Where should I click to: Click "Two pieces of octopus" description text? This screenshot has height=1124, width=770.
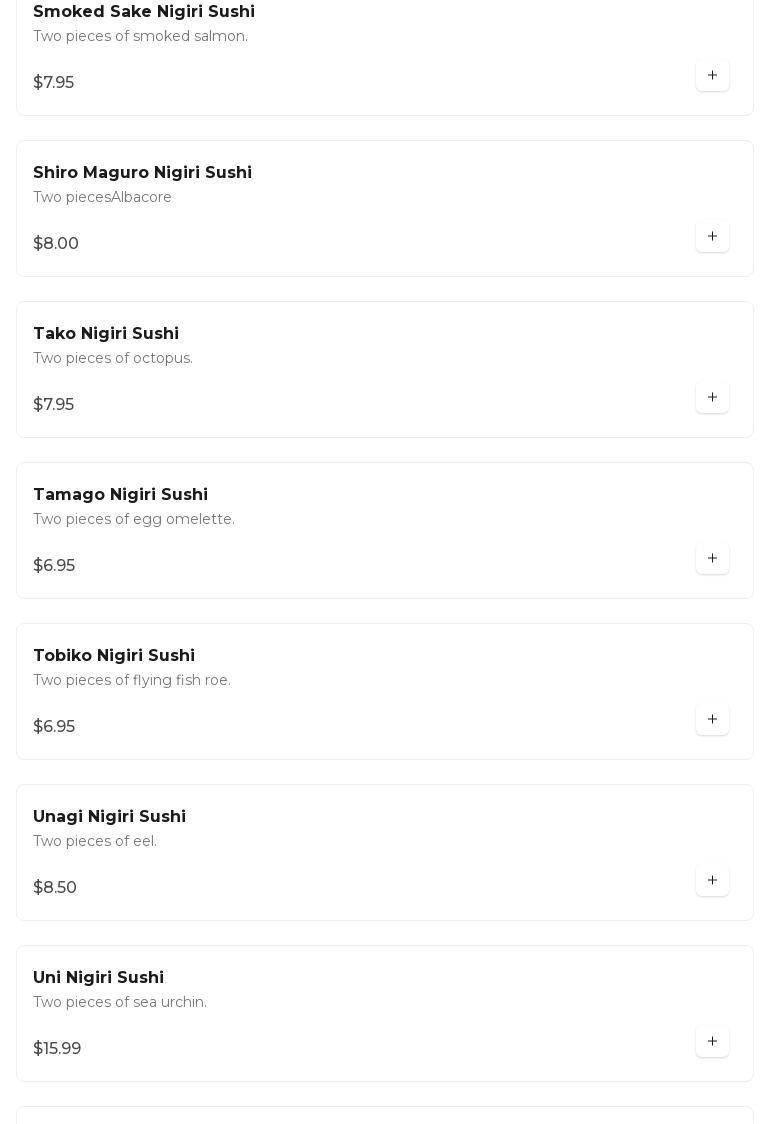click(113, 359)
